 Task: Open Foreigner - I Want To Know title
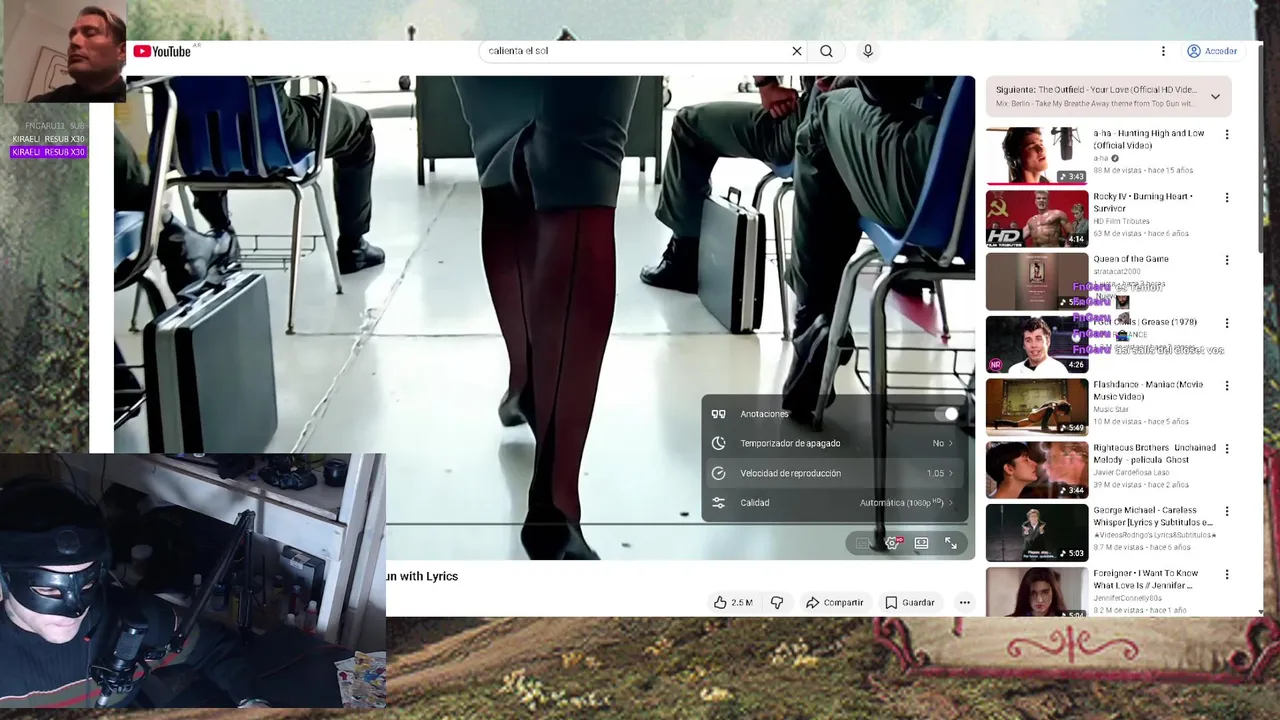coord(1146,579)
